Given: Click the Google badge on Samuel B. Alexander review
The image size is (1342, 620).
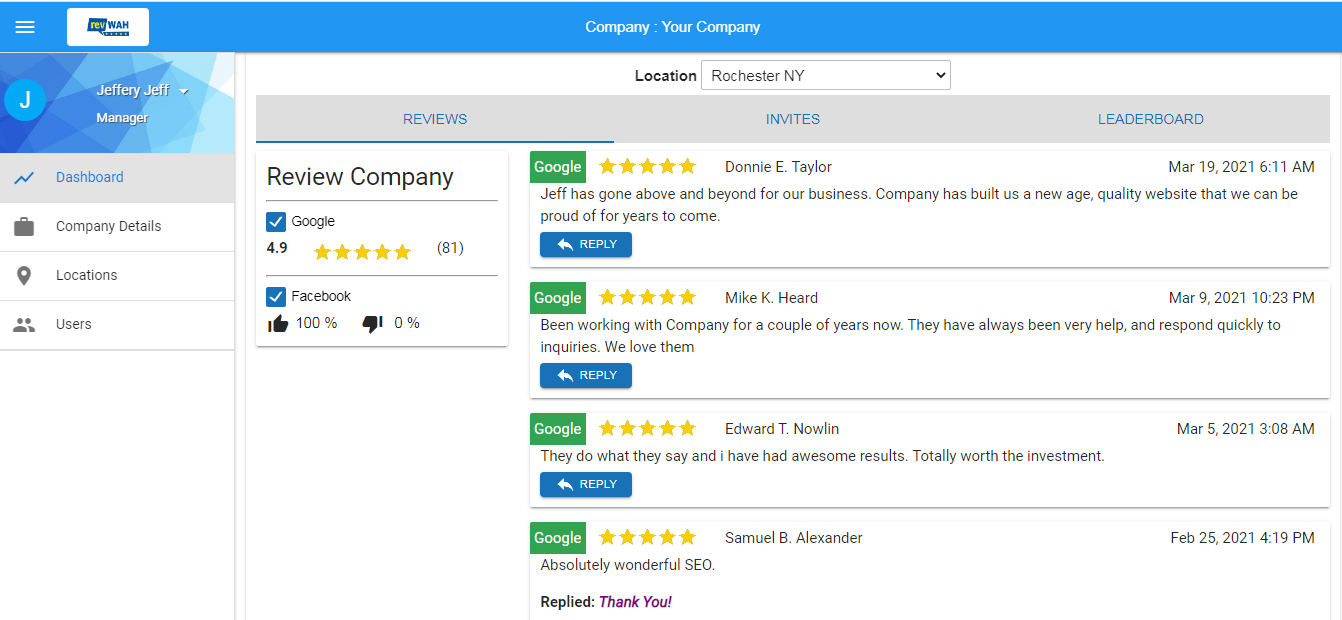Looking at the screenshot, I should tap(558, 538).
